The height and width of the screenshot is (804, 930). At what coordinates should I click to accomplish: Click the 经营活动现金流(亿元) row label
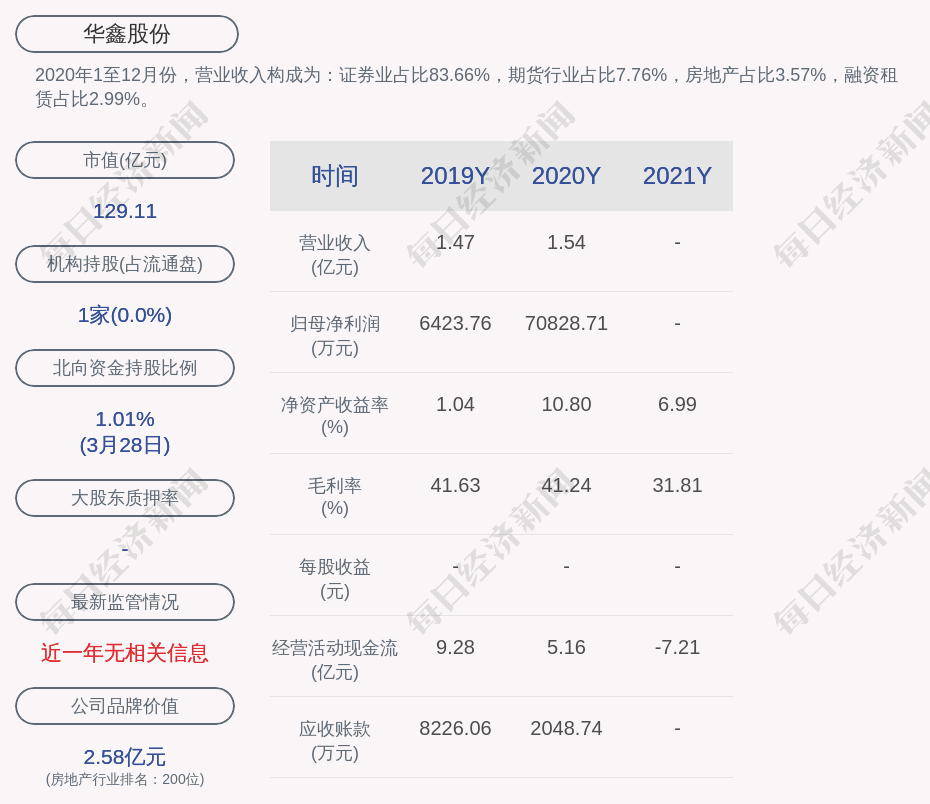point(335,659)
